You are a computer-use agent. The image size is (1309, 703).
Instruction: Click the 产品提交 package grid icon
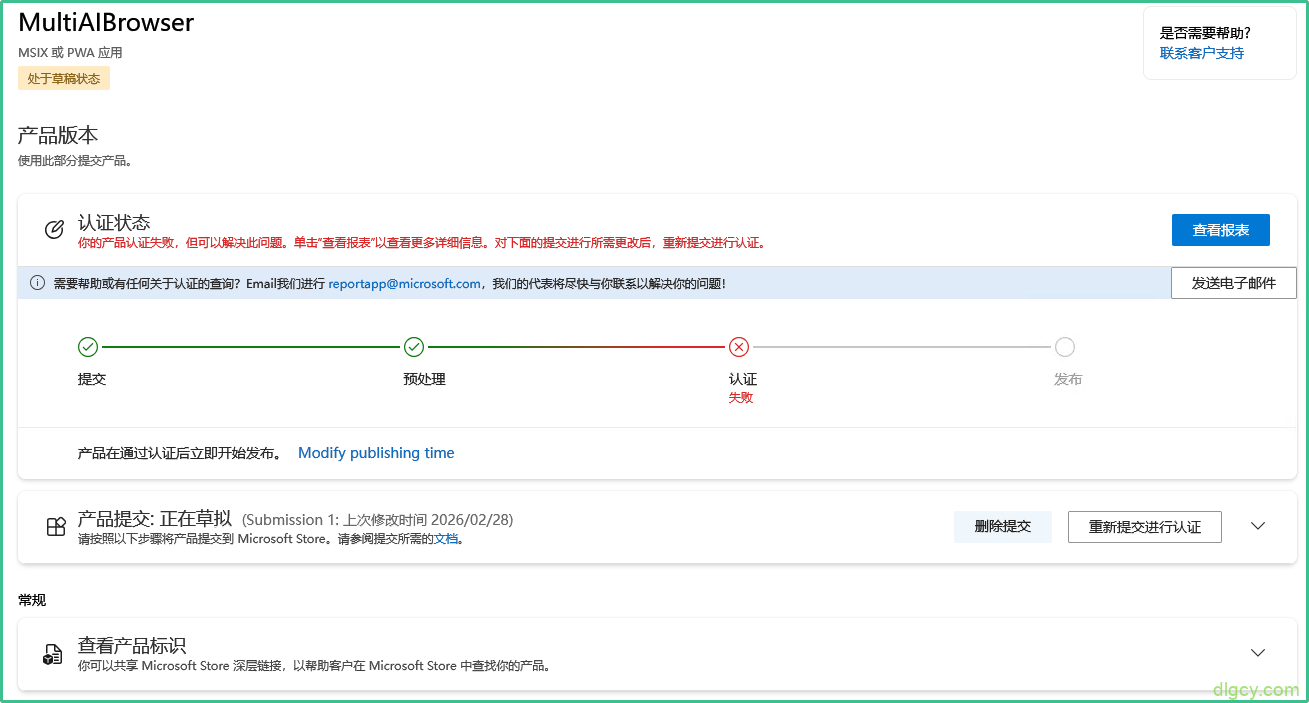(55, 525)
